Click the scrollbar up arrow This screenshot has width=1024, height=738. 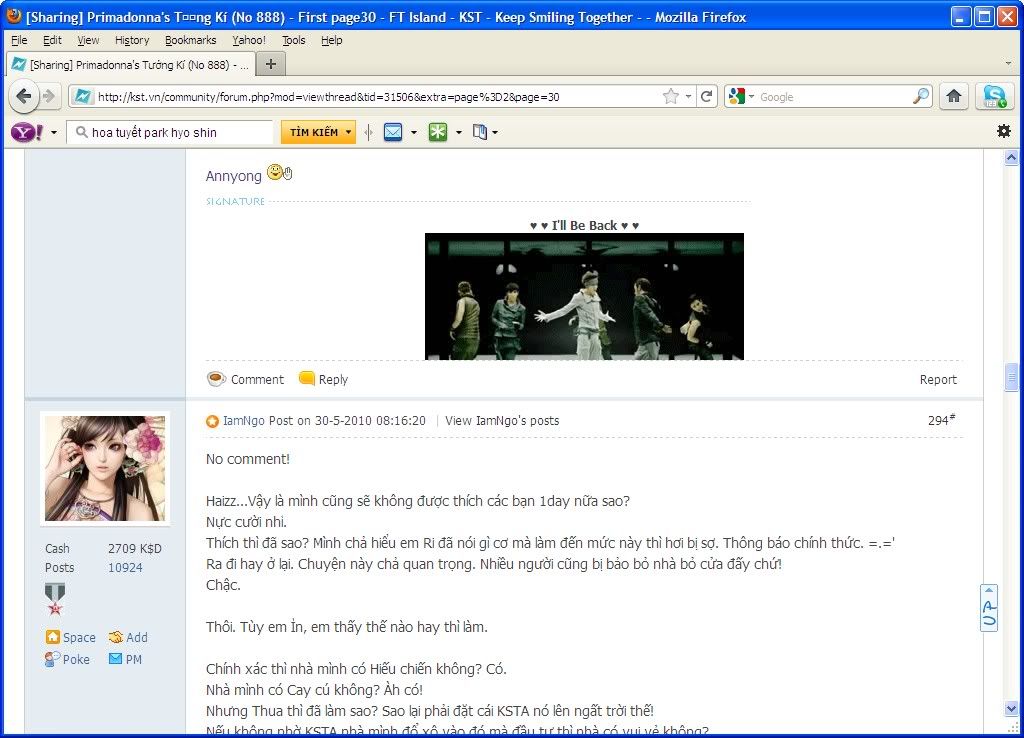(1011, 157)
